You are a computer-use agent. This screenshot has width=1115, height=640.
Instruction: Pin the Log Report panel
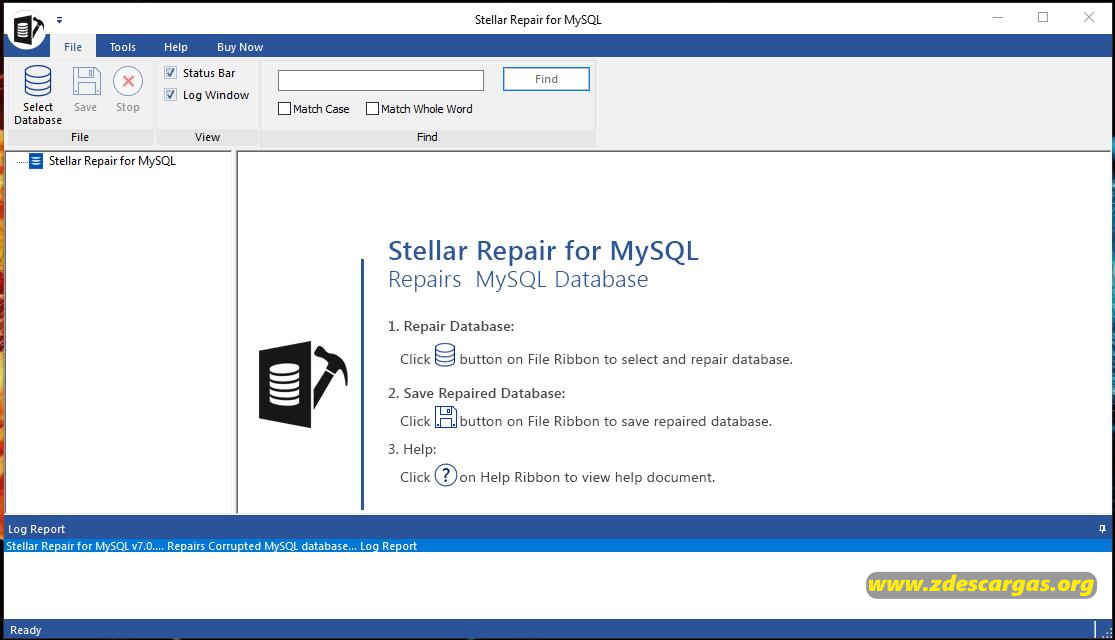1102,529
